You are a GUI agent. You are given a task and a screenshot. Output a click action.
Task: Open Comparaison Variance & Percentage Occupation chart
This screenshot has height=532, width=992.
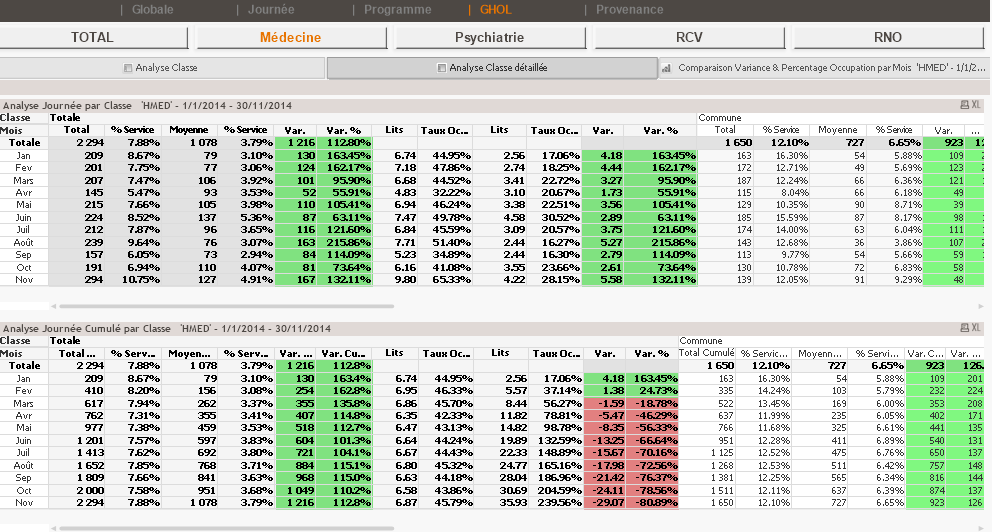[x=822, y=68]
